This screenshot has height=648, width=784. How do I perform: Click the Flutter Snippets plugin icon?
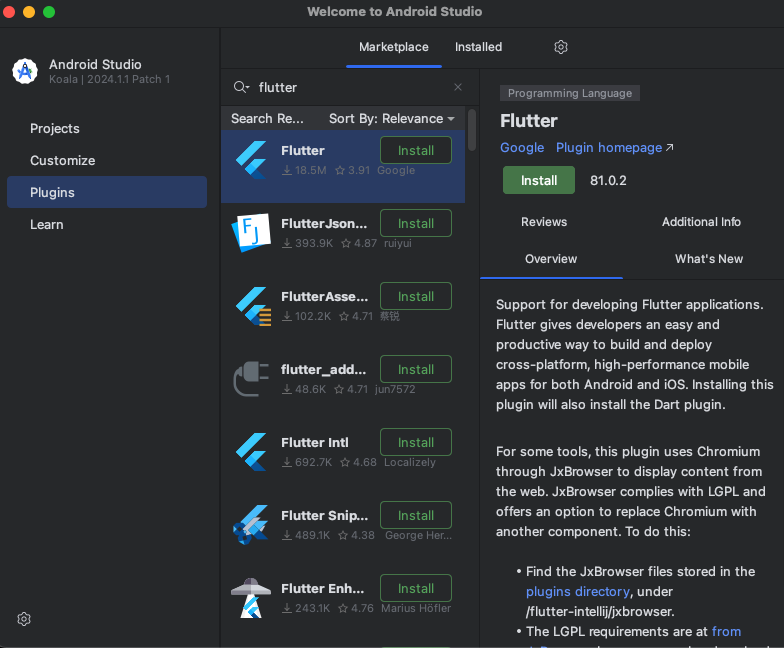coord(251,524)
